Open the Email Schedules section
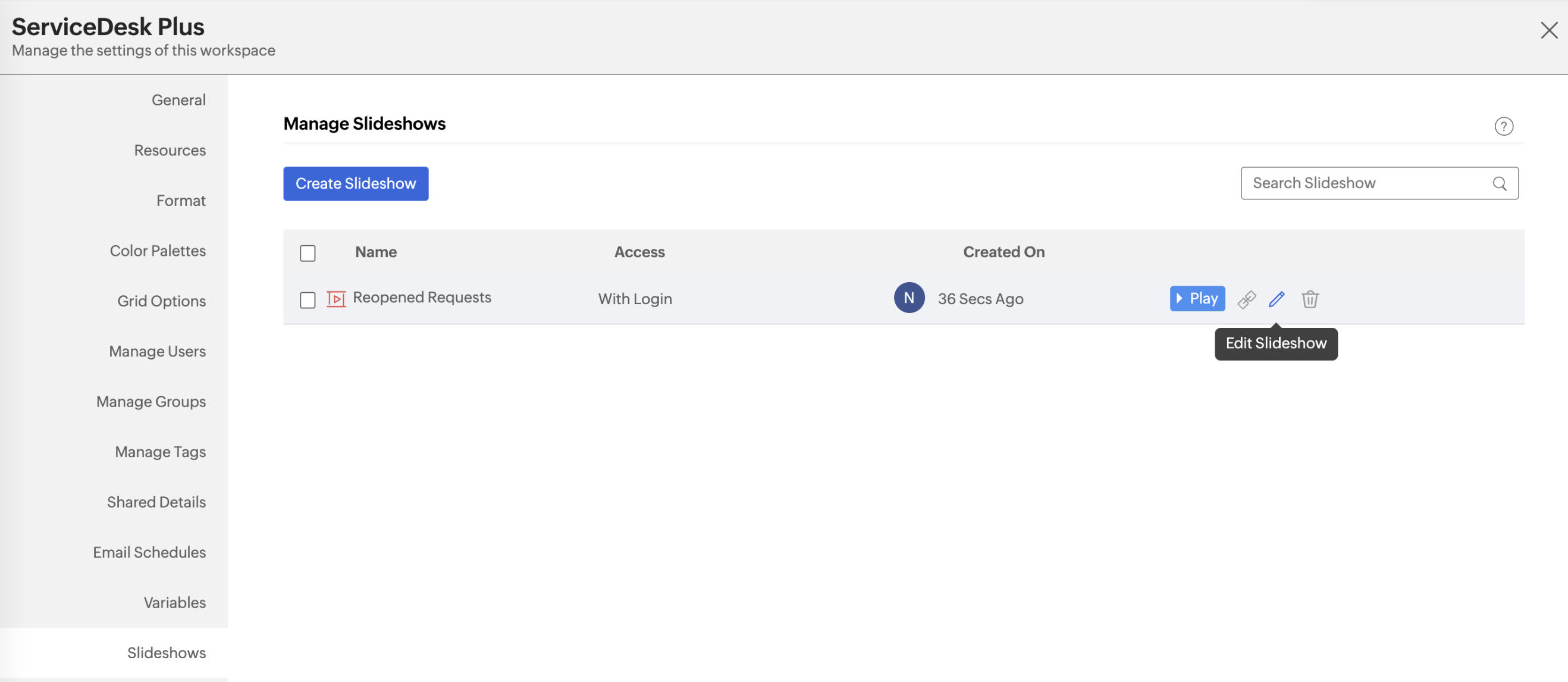Screen dimensions: 1568x682 [149, 552]
